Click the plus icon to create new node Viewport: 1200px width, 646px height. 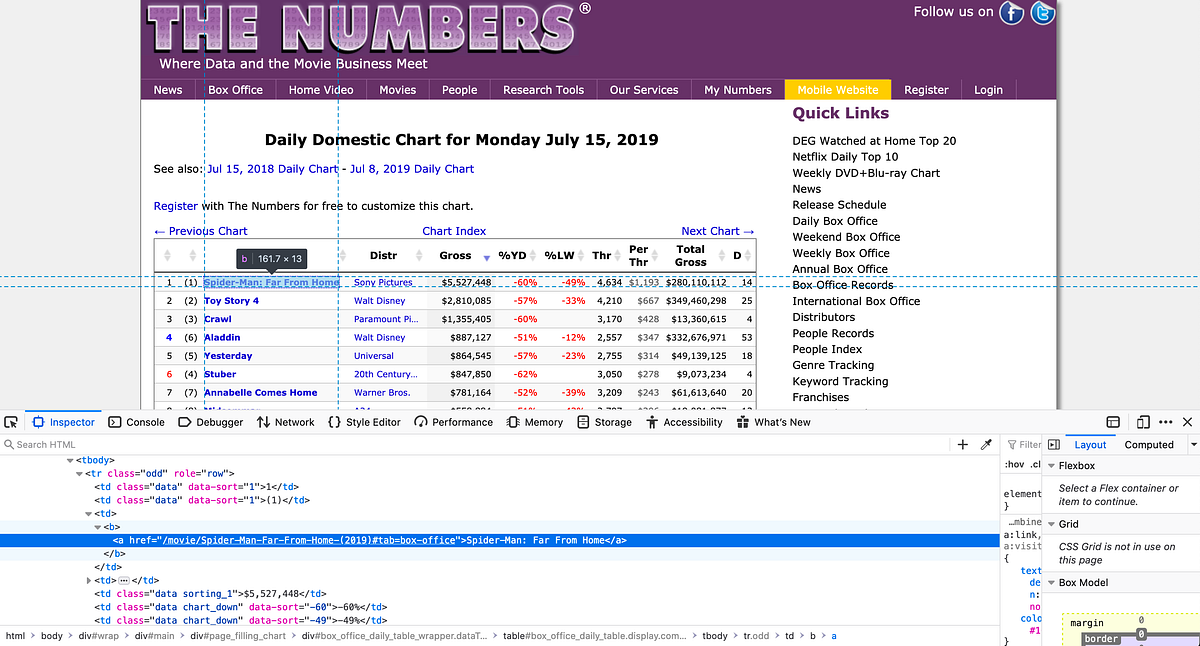click(963, 444)
